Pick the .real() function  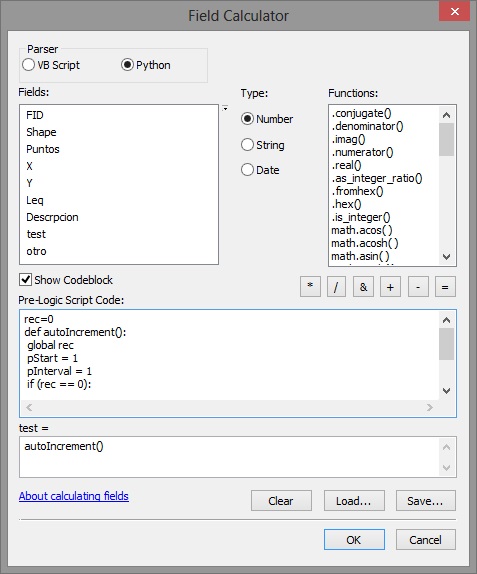tap(346, 165)
